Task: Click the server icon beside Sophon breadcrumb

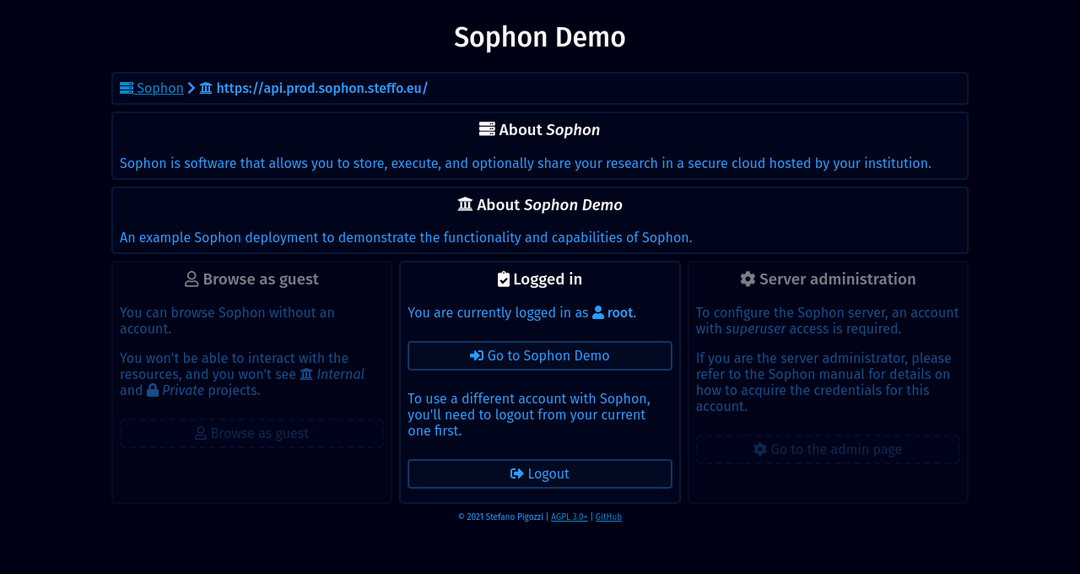Action: tap(127, 88)
